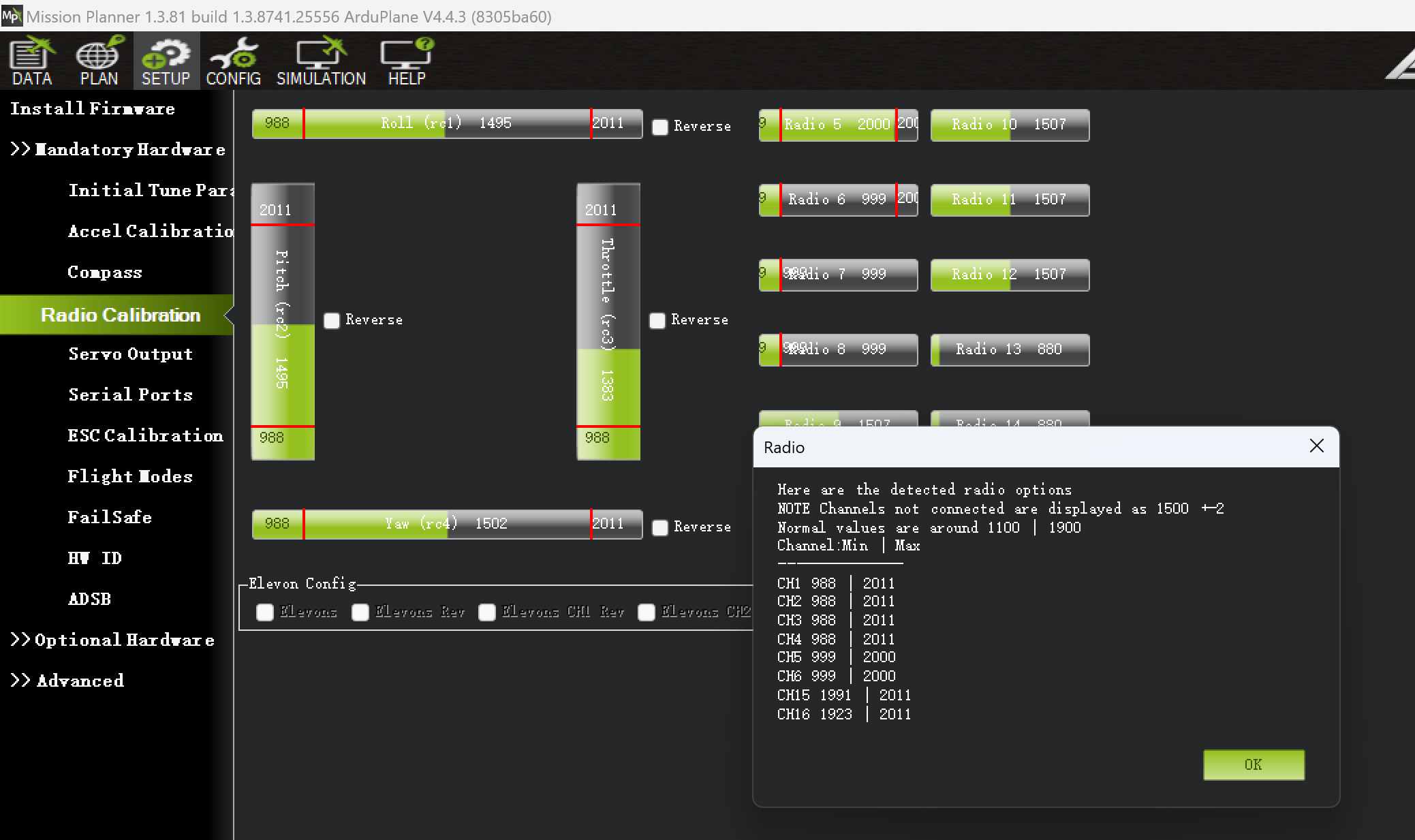
Task: Click the CH1 988 | 2011 line
Action: (x=836, y=583)
